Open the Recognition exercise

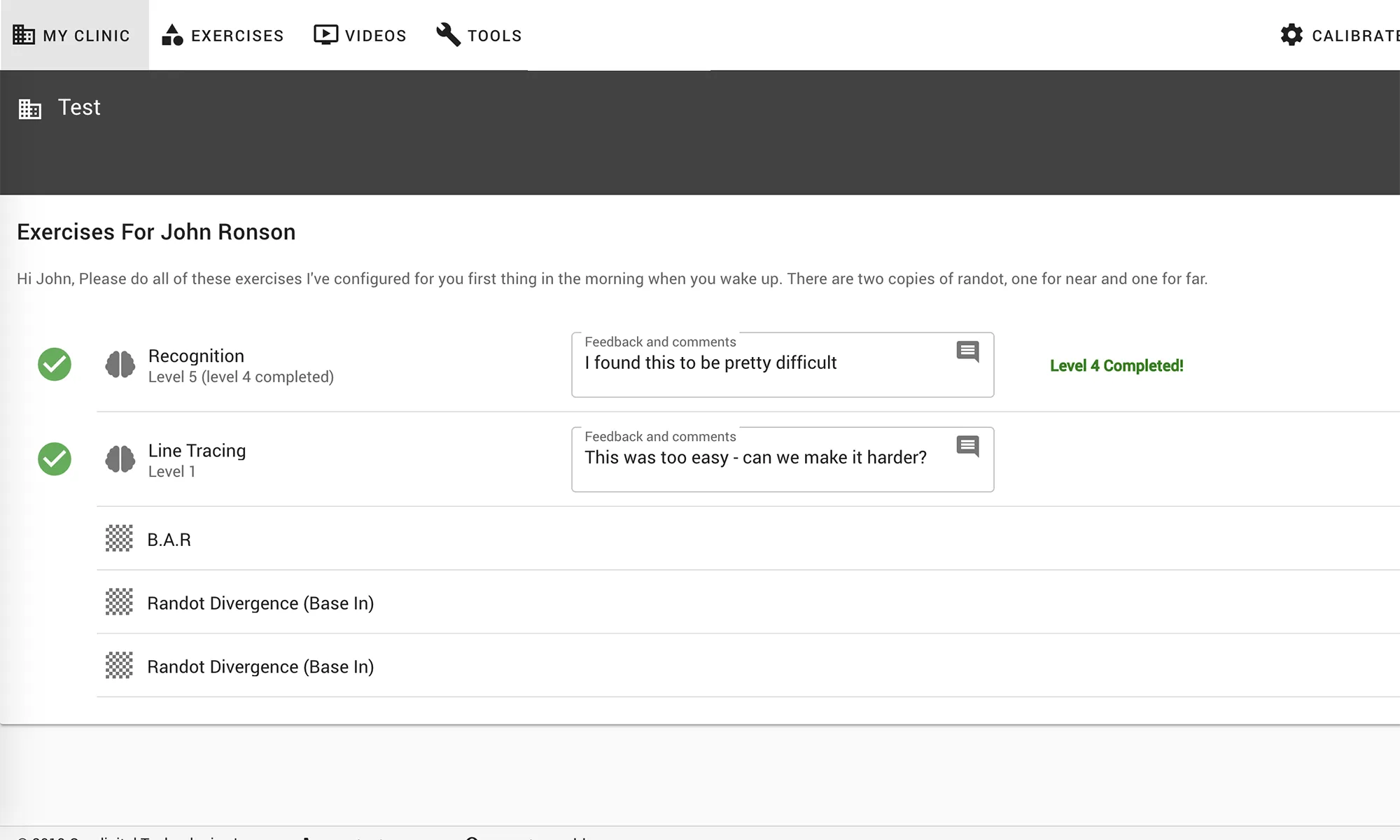coord(196,356)
